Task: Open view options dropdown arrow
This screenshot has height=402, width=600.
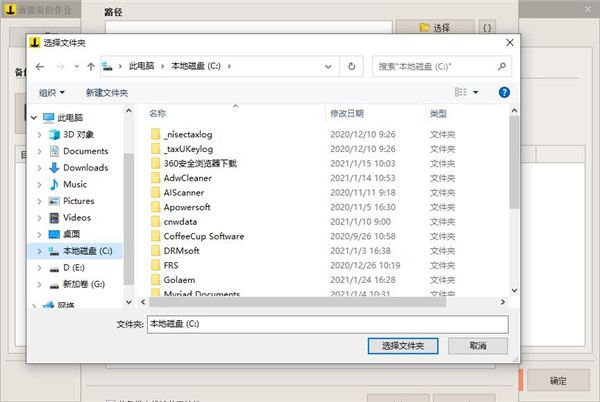Action: [x=476, y=92]
